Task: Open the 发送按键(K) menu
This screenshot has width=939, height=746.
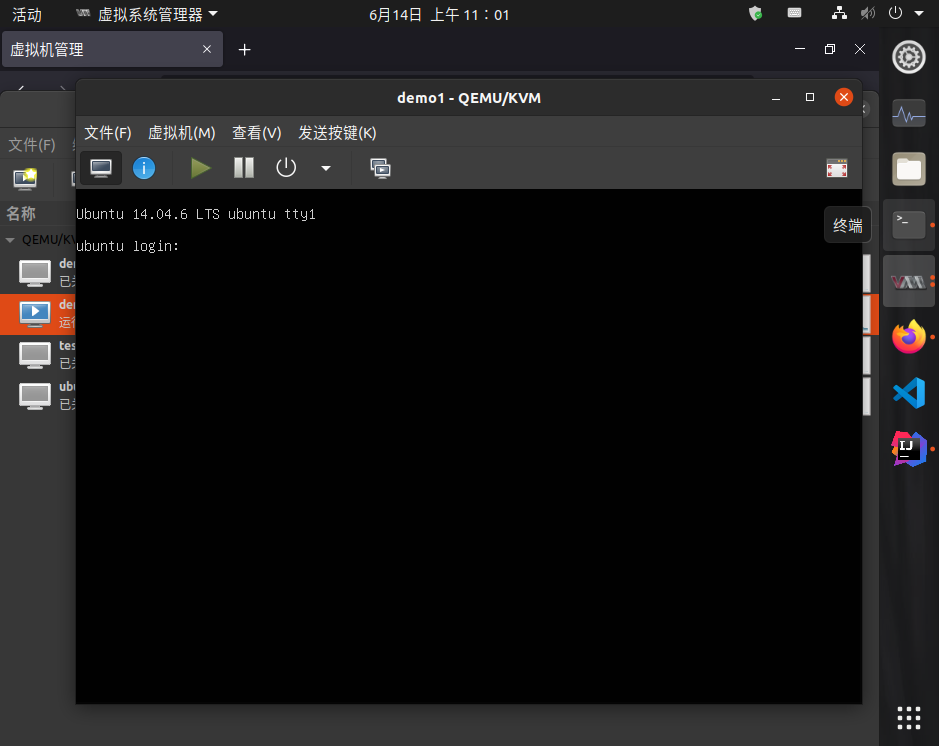Action: [337, 133]
